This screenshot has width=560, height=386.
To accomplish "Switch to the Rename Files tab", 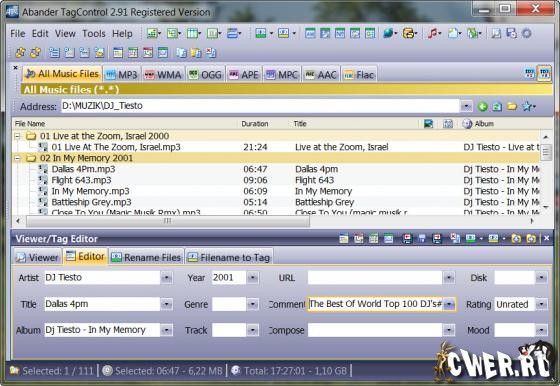I will point(146,257).
